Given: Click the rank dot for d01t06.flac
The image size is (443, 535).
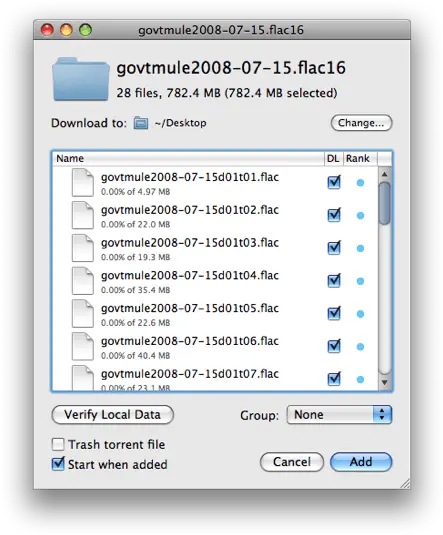Looking at the screenshot, I should (360, 347).
